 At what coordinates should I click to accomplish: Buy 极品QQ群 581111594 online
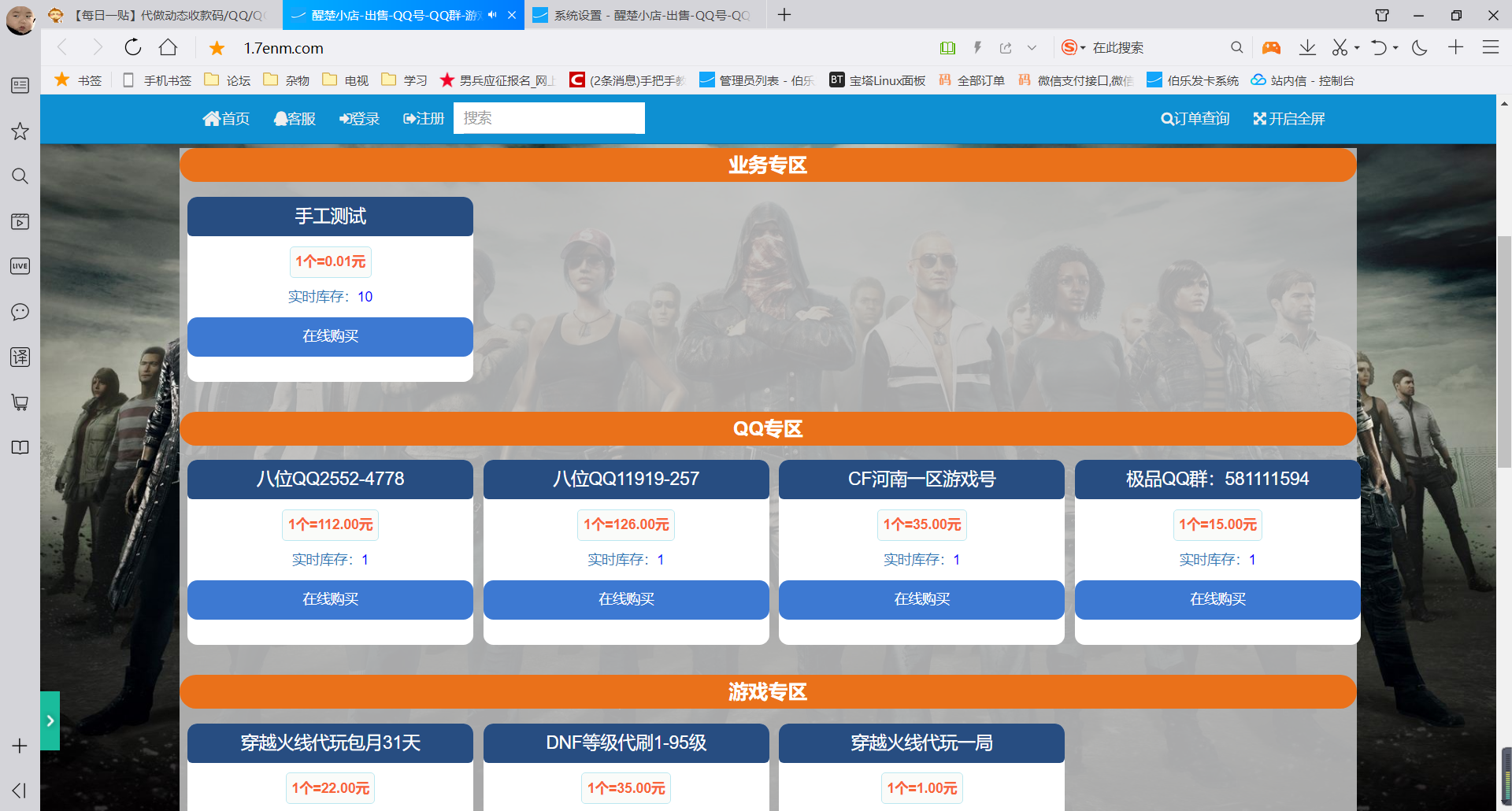[1217, 600]
